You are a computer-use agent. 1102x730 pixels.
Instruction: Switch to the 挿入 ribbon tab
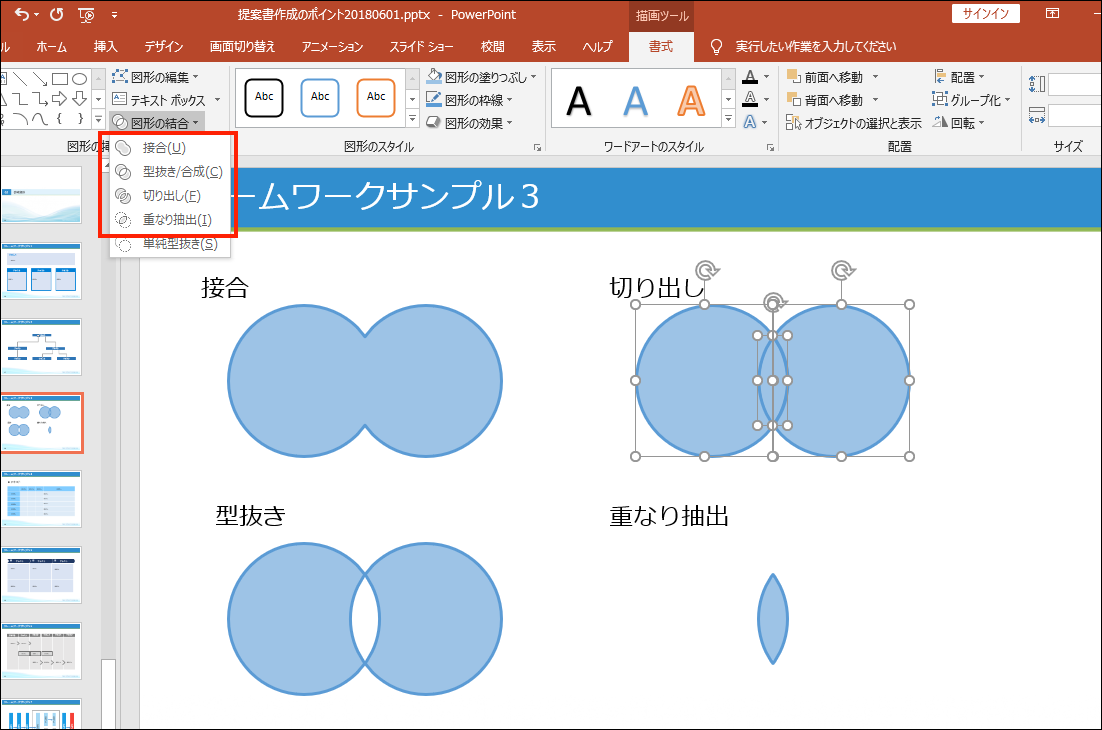pos(105,47)
